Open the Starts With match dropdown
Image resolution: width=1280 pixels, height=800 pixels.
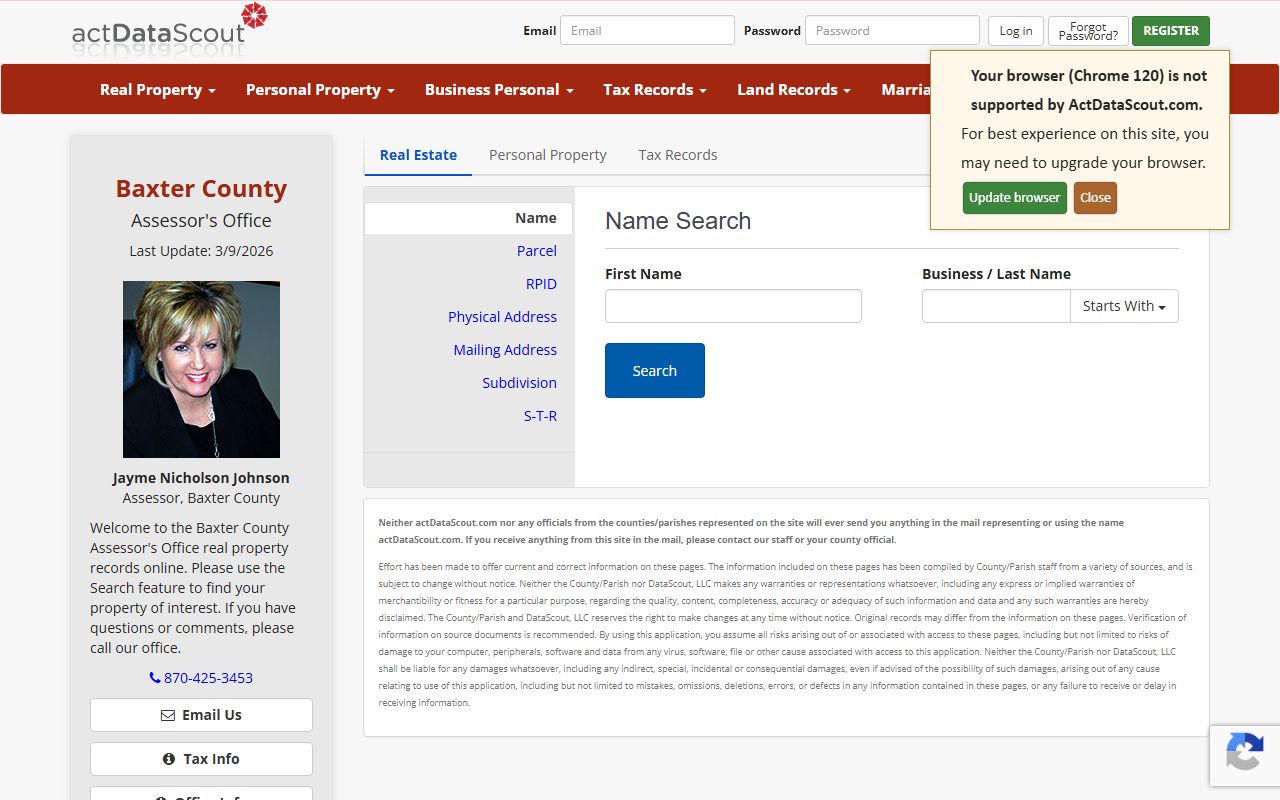(x=1124, y=306)
